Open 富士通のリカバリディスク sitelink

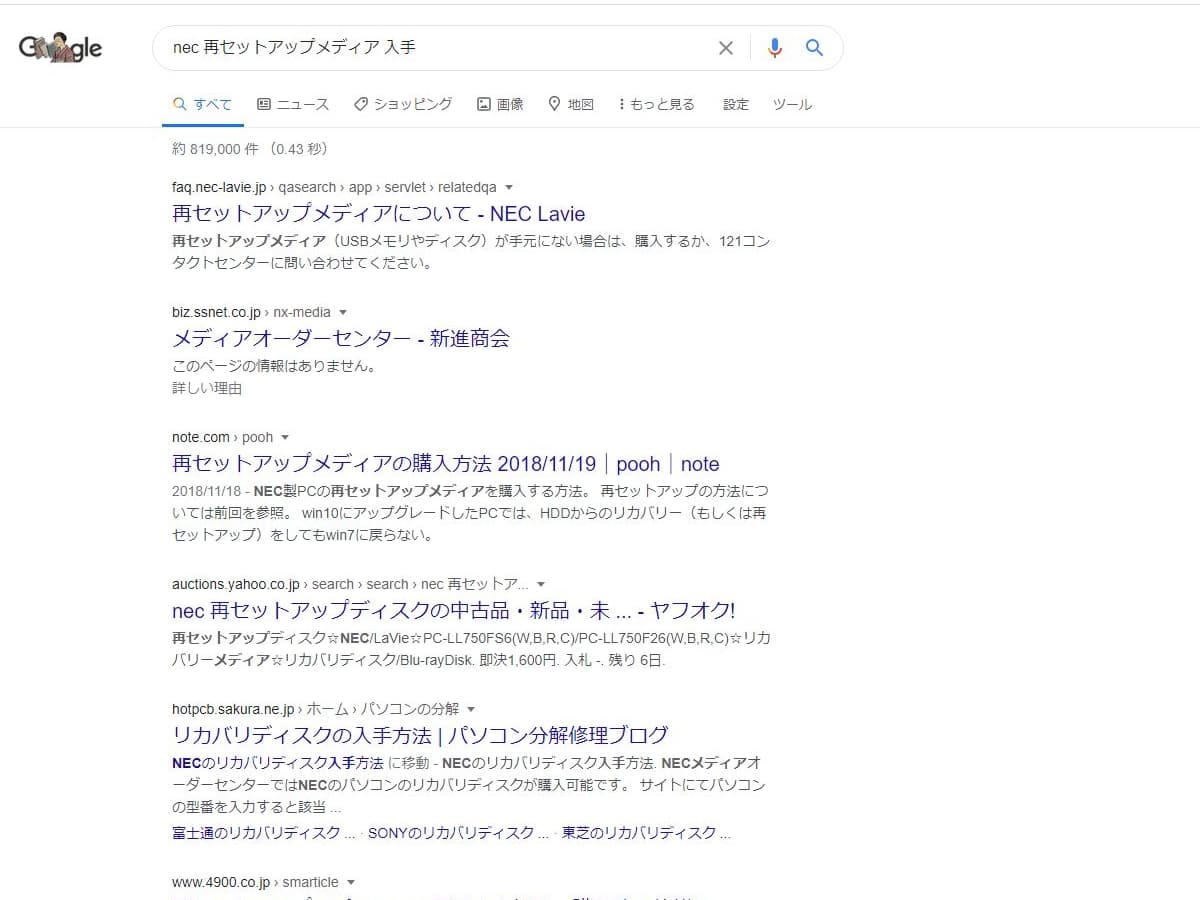point(263,832)
